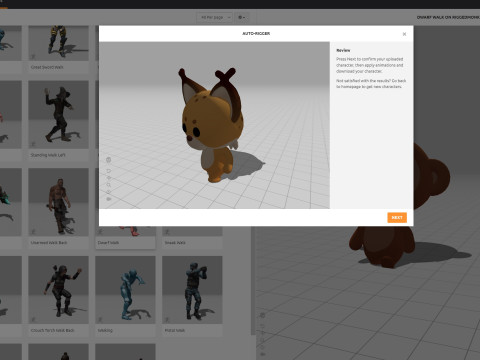This screenshot has height=360, width=480.
Task: Click the motion icon on Crouch Torch Walk Back thumbnail
Action: pos(33,319)
